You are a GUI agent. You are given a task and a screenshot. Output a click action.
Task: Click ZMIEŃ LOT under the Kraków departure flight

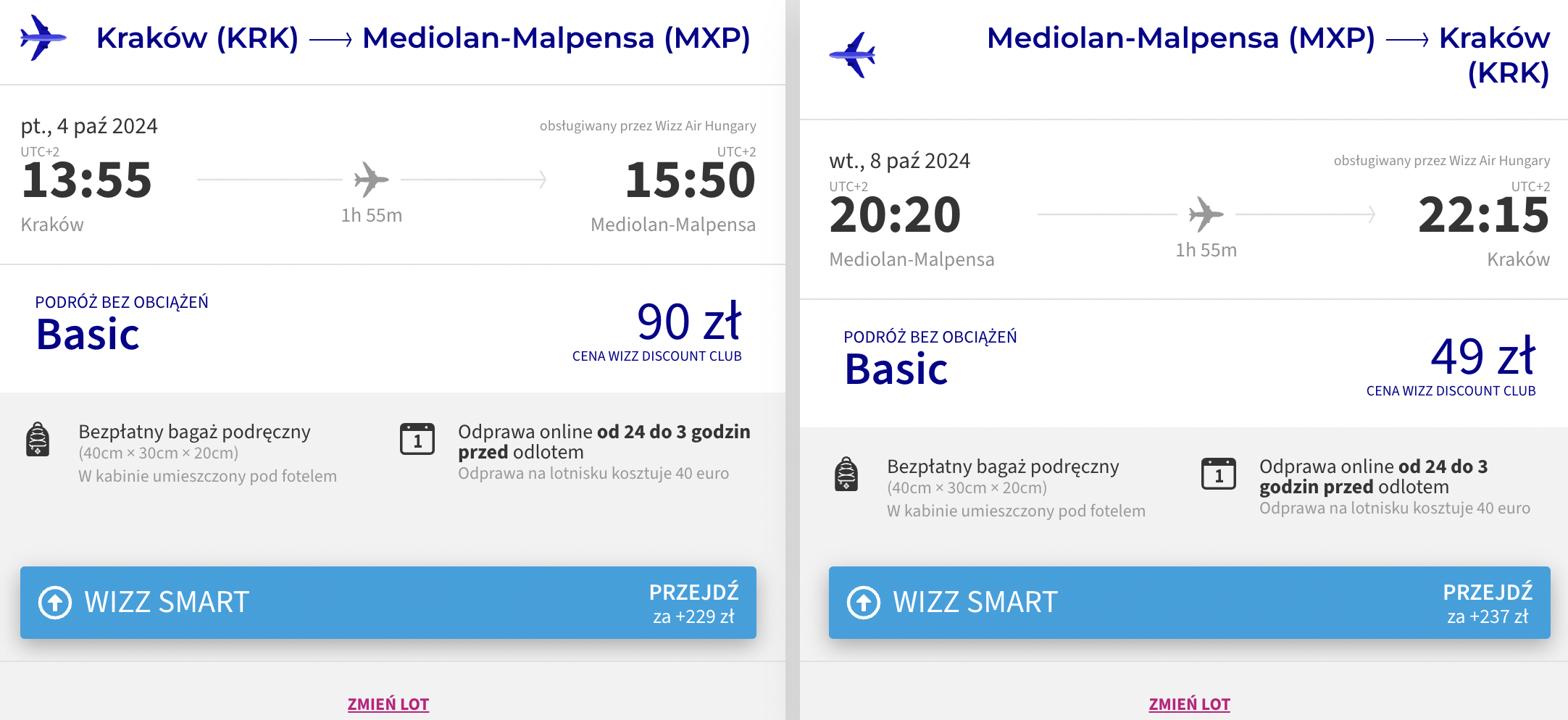pos(388,704)
